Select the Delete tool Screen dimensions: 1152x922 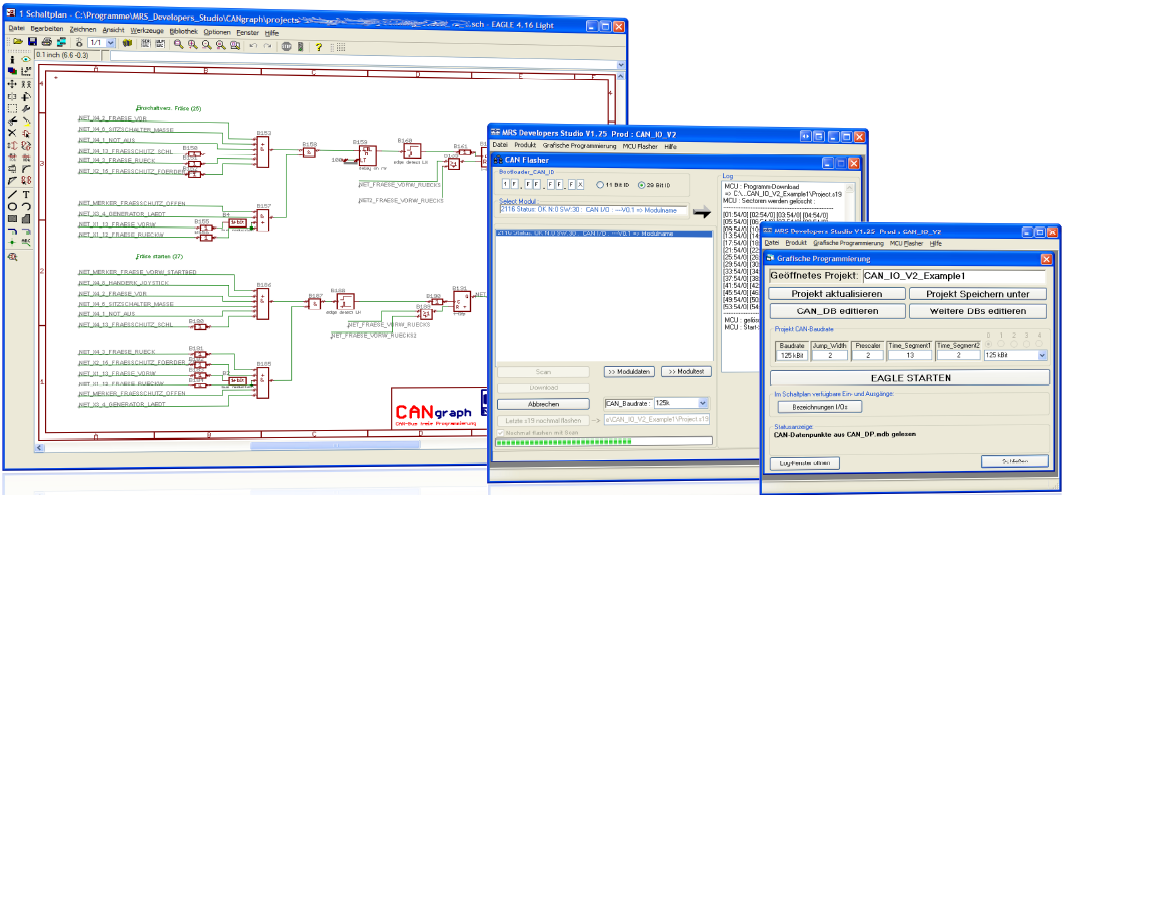coord(12,133)
